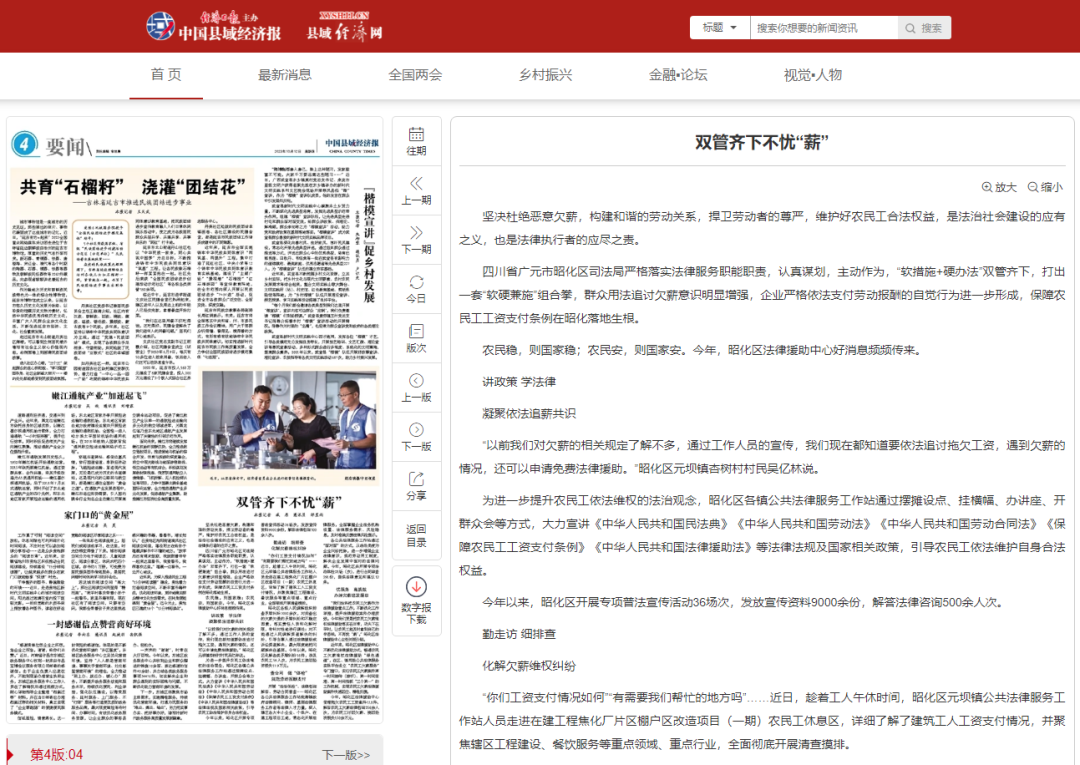1080x765 pixels.
Task: Click the 县域经济网 logo
Action: pos(344,27)
